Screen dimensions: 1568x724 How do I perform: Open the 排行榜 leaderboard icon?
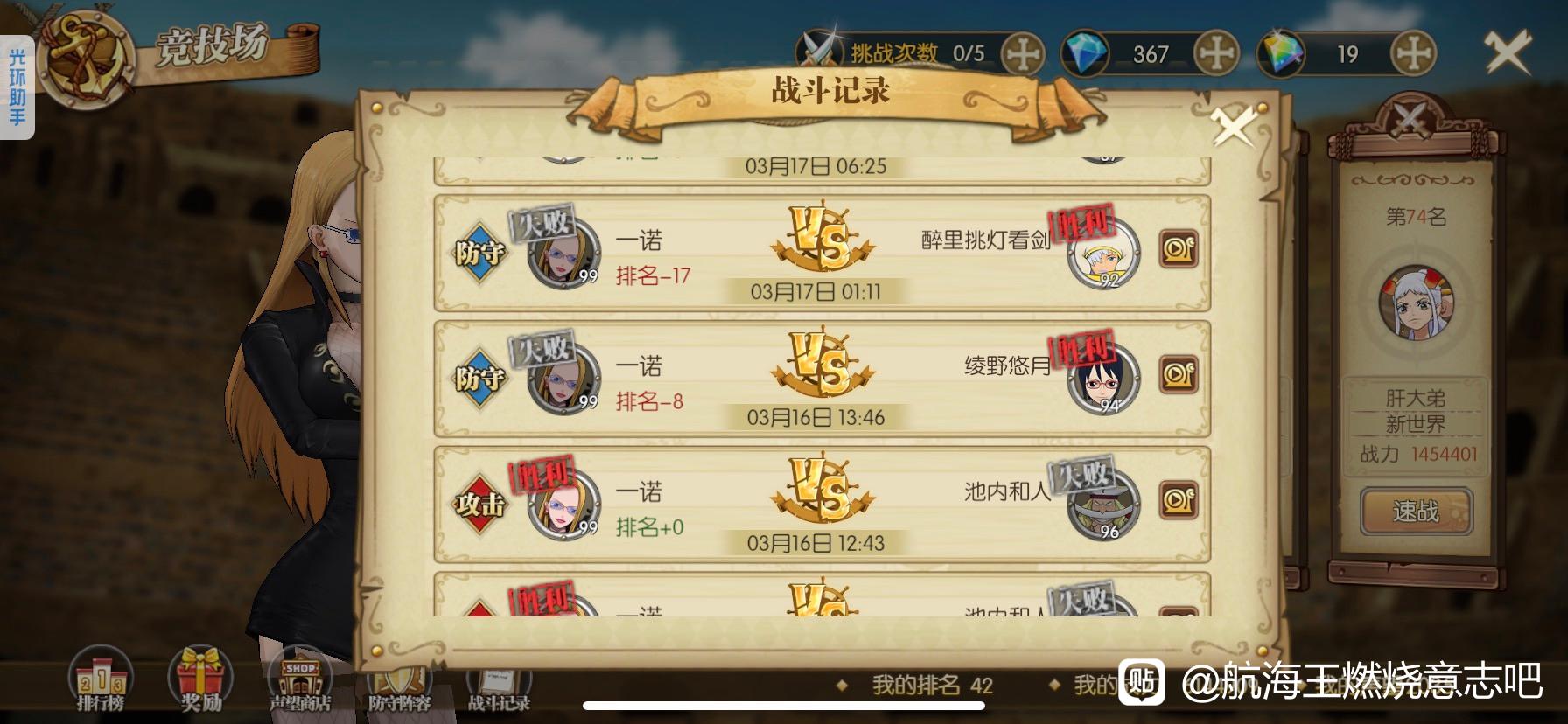(x=101, y=679)
